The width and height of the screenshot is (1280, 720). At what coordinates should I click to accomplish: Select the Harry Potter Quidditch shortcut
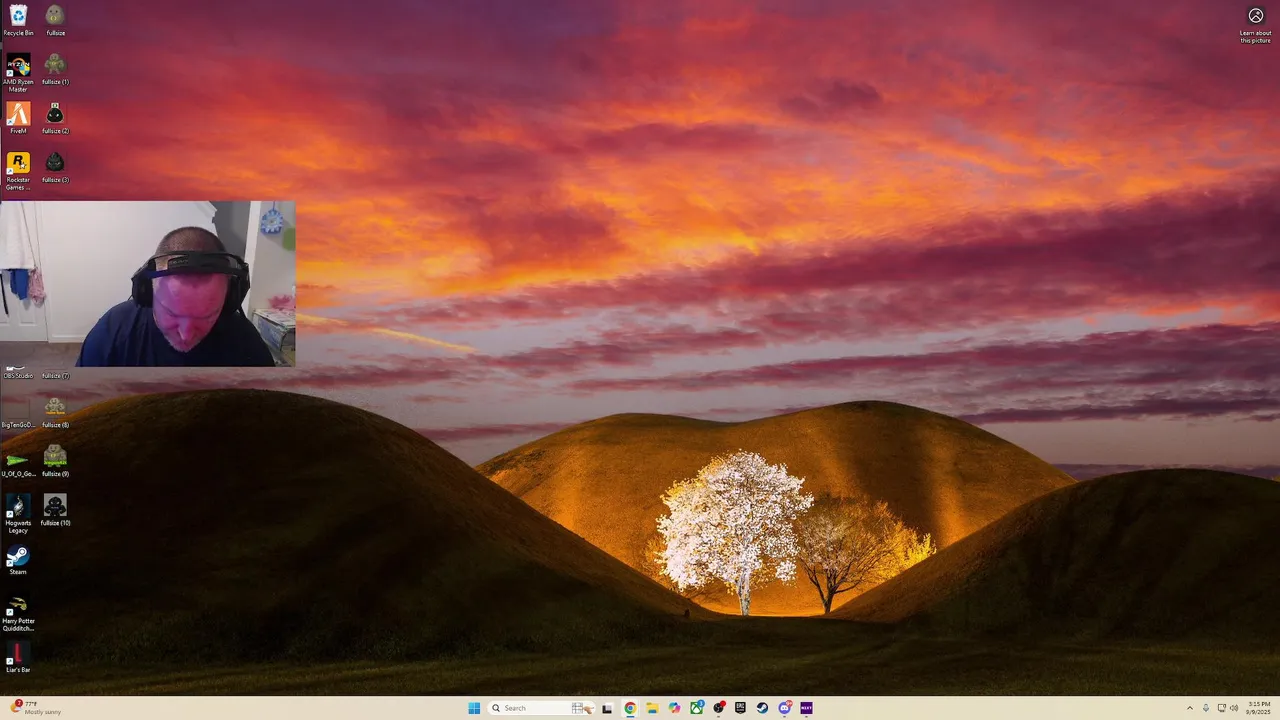pos(18,612)
